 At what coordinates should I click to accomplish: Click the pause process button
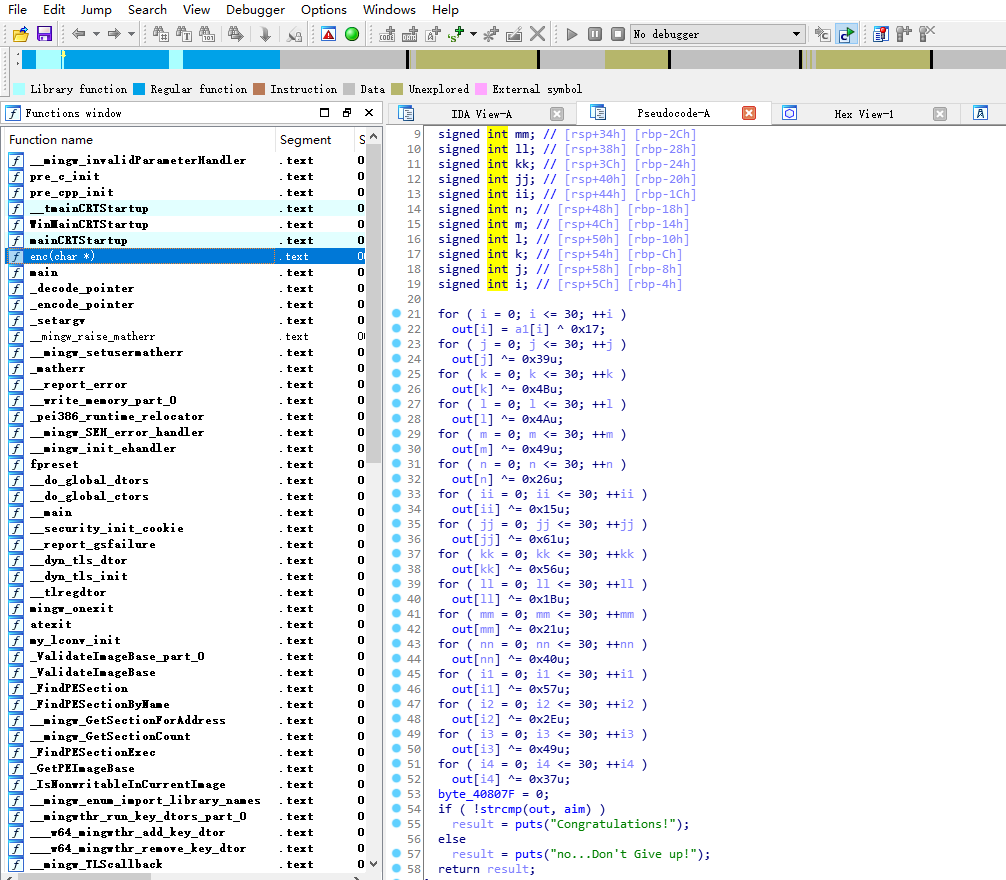pos(595,34)
